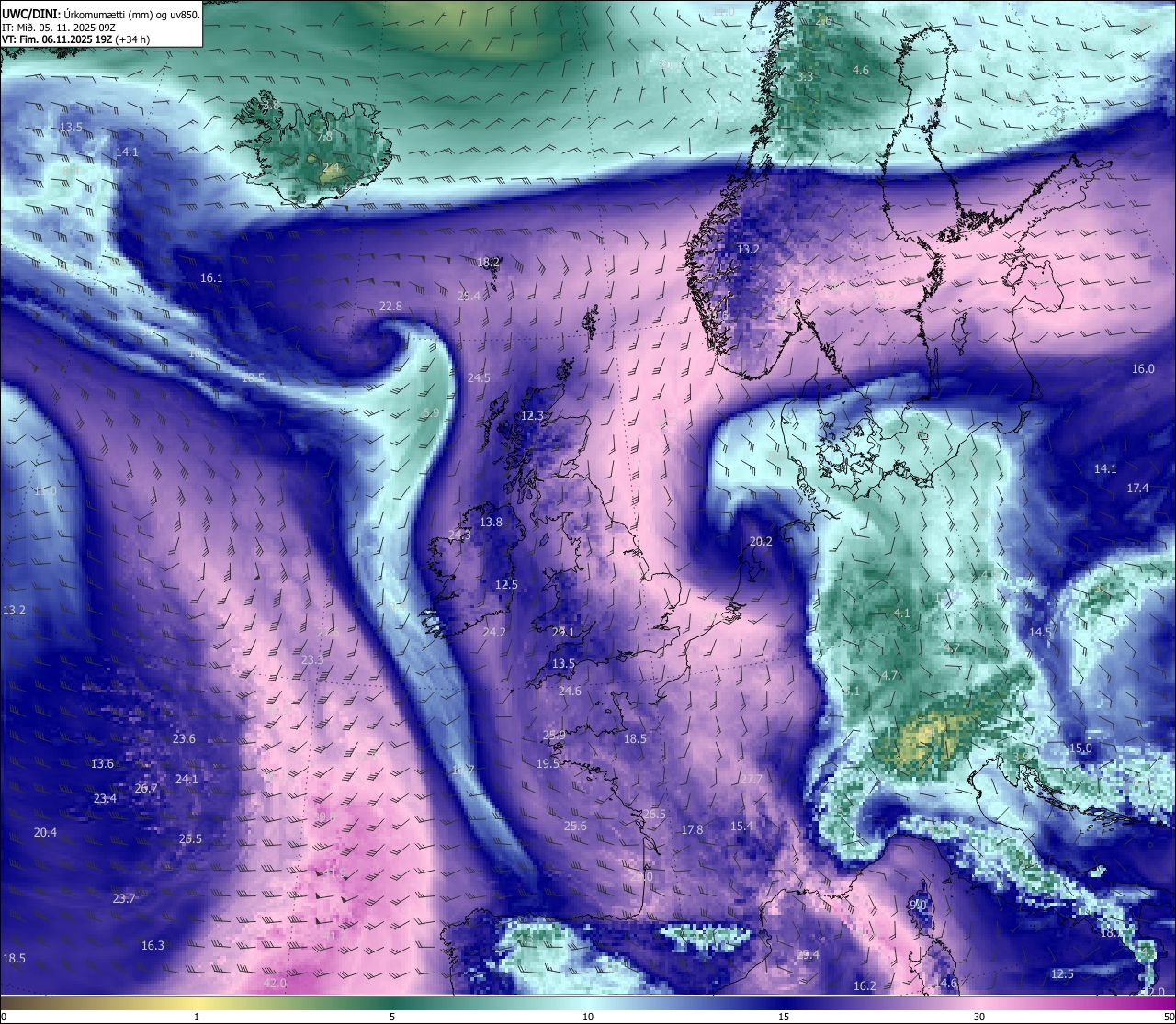Click the 30 tick label on color scale
1176x1024 pixels.
coord(979,1017)
